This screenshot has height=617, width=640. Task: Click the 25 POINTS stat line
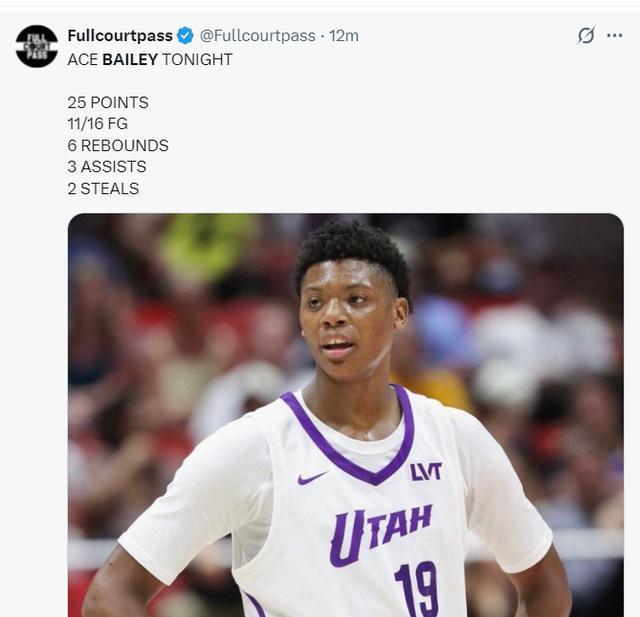pos(108,102)
